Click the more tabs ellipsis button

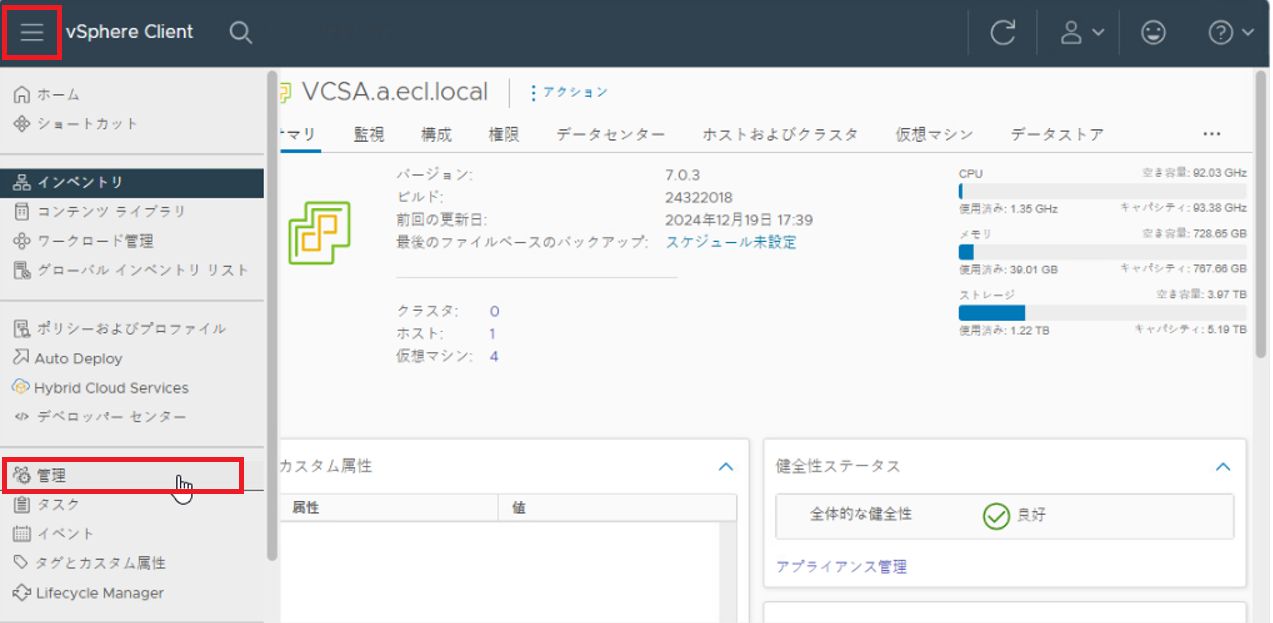(x=1212, y=134)
